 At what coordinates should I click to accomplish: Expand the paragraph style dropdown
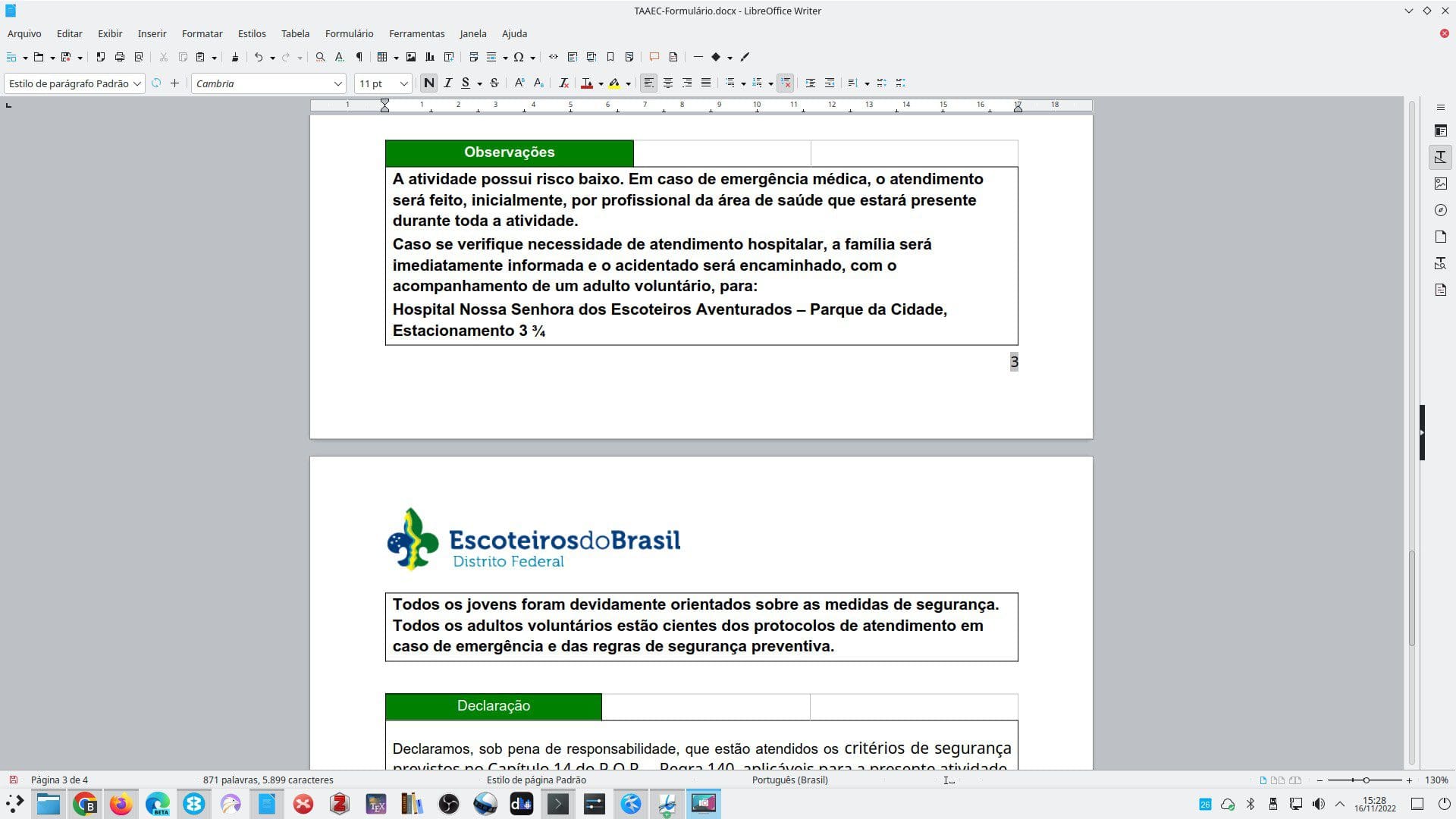pyautogui.click(x=137, y=83)
